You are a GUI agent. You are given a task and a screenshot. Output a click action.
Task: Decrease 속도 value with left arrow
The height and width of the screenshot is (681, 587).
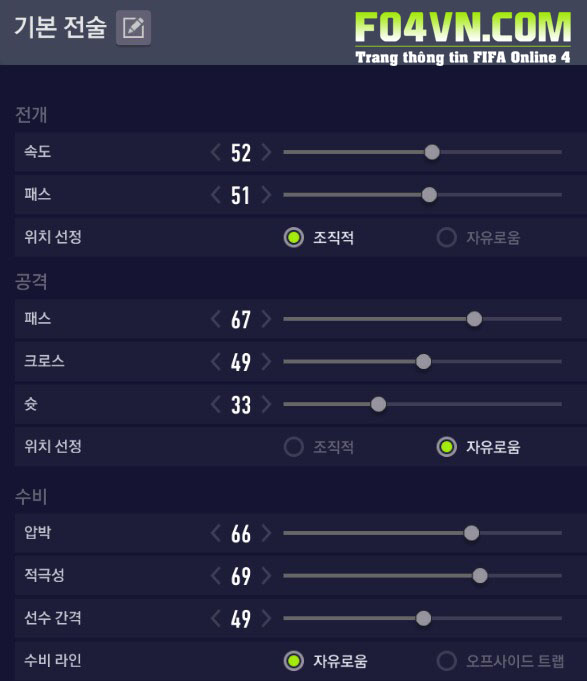pyautogui.click(x=216, y=152)
